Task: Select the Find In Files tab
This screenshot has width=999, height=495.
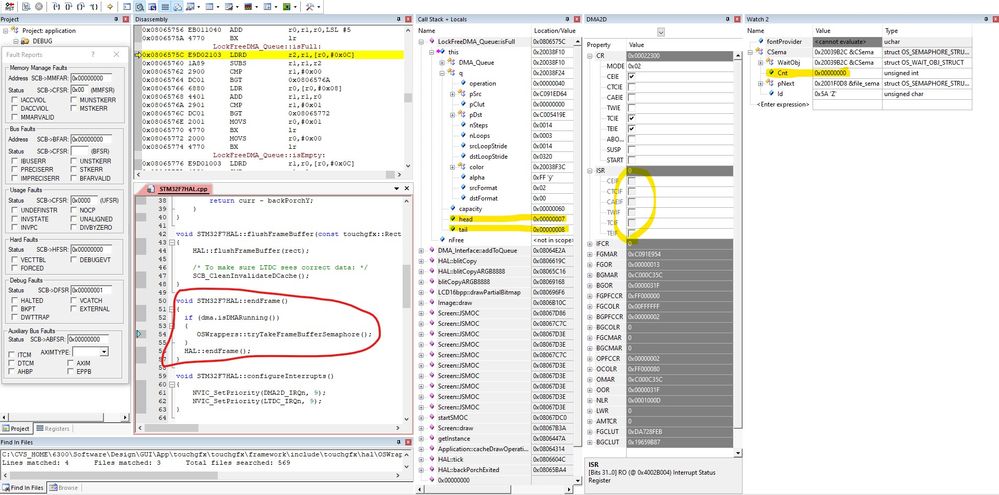Action: click(22, 487)
